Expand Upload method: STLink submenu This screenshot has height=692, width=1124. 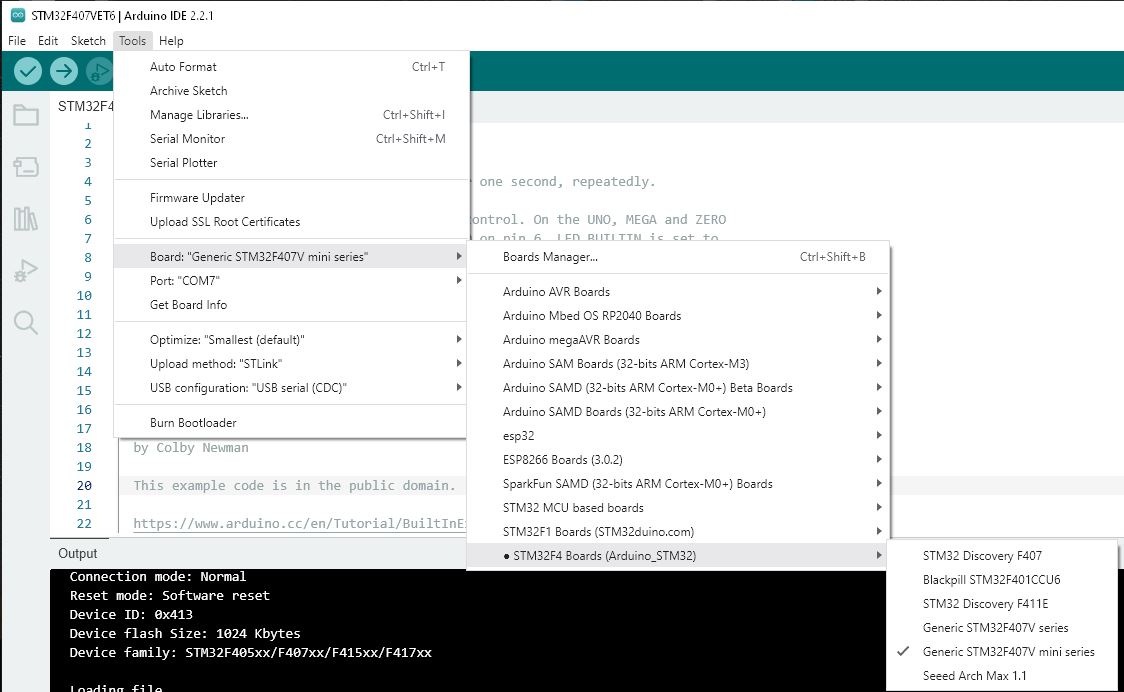coord(290,364)
